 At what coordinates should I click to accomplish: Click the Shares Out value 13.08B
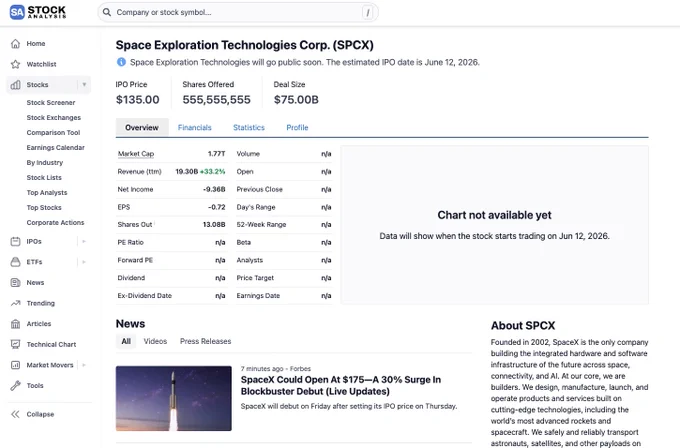[x=214, y=225]
